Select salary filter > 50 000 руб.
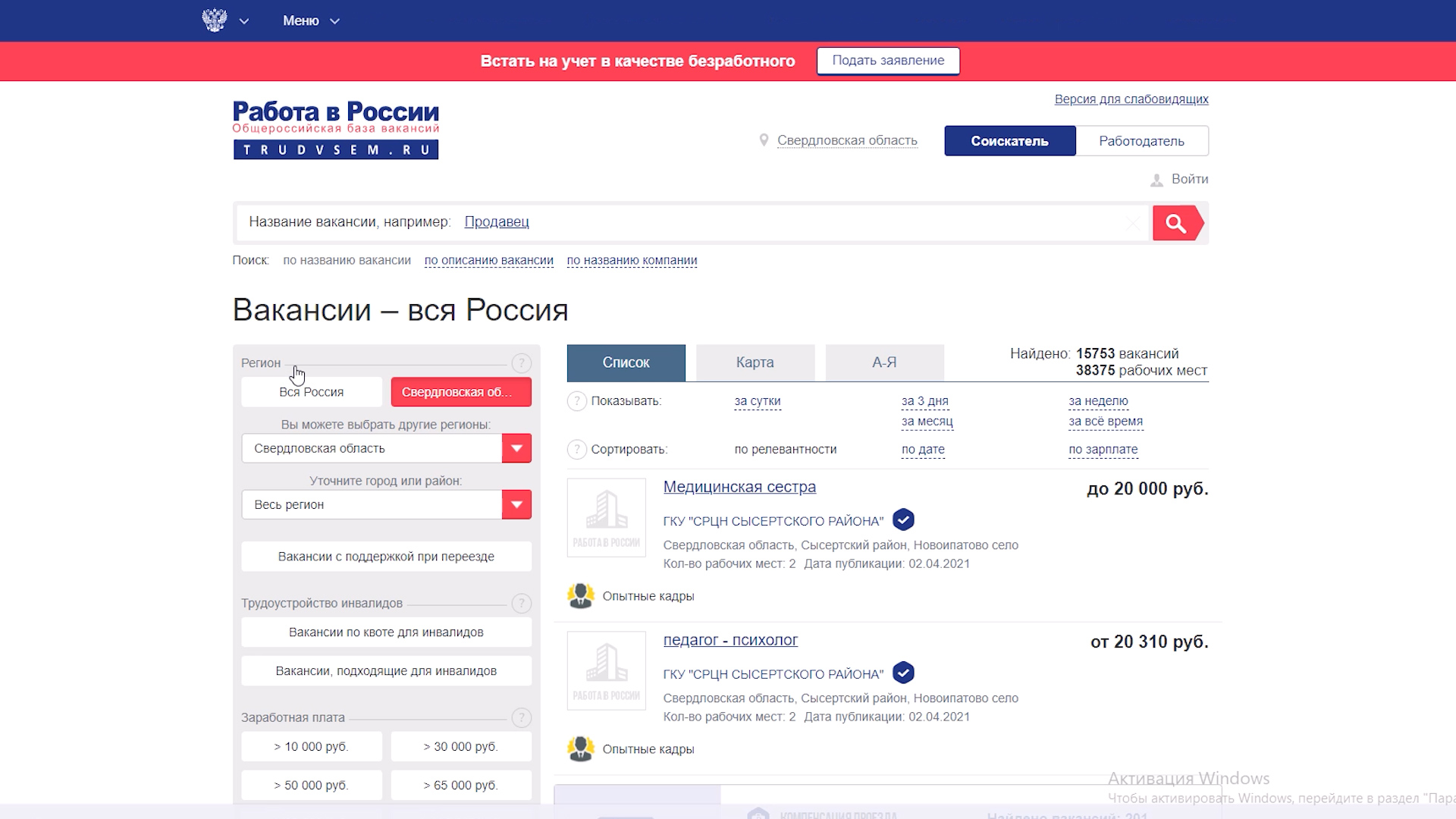Screen dimensions: 1456x819 point(312,786)
